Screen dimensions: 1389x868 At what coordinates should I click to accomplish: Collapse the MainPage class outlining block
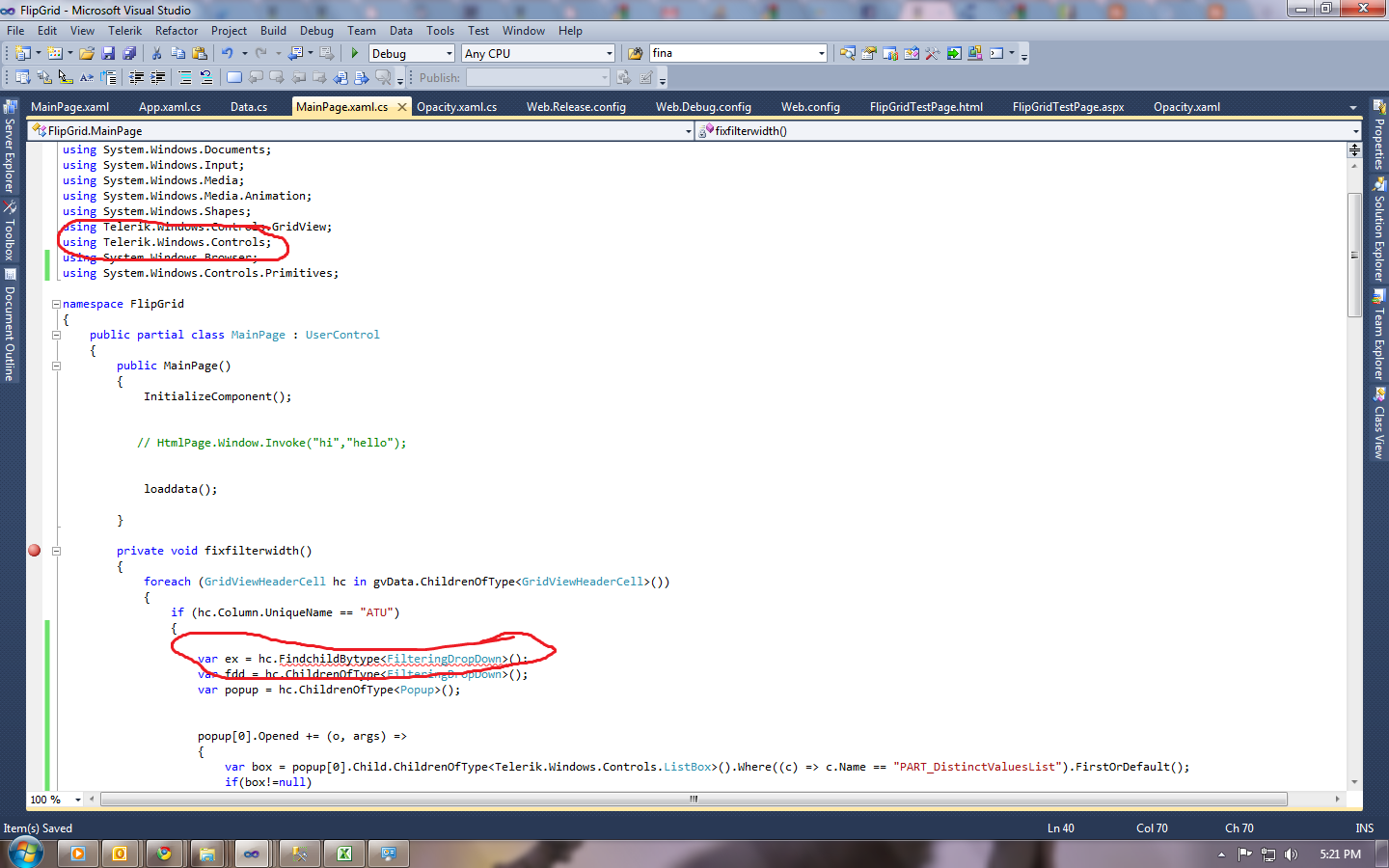click(56, 335)
